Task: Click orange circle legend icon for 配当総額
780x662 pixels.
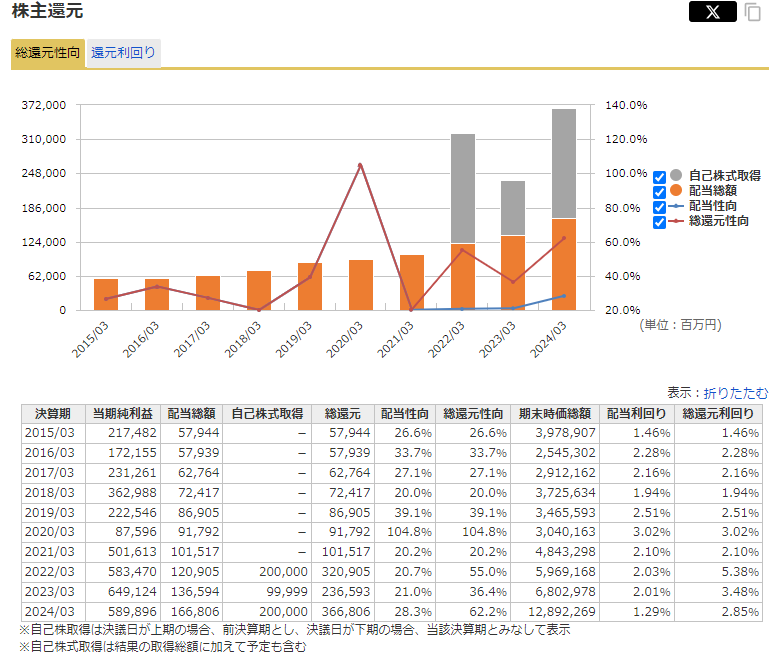Action: click(x=676, y=190)
